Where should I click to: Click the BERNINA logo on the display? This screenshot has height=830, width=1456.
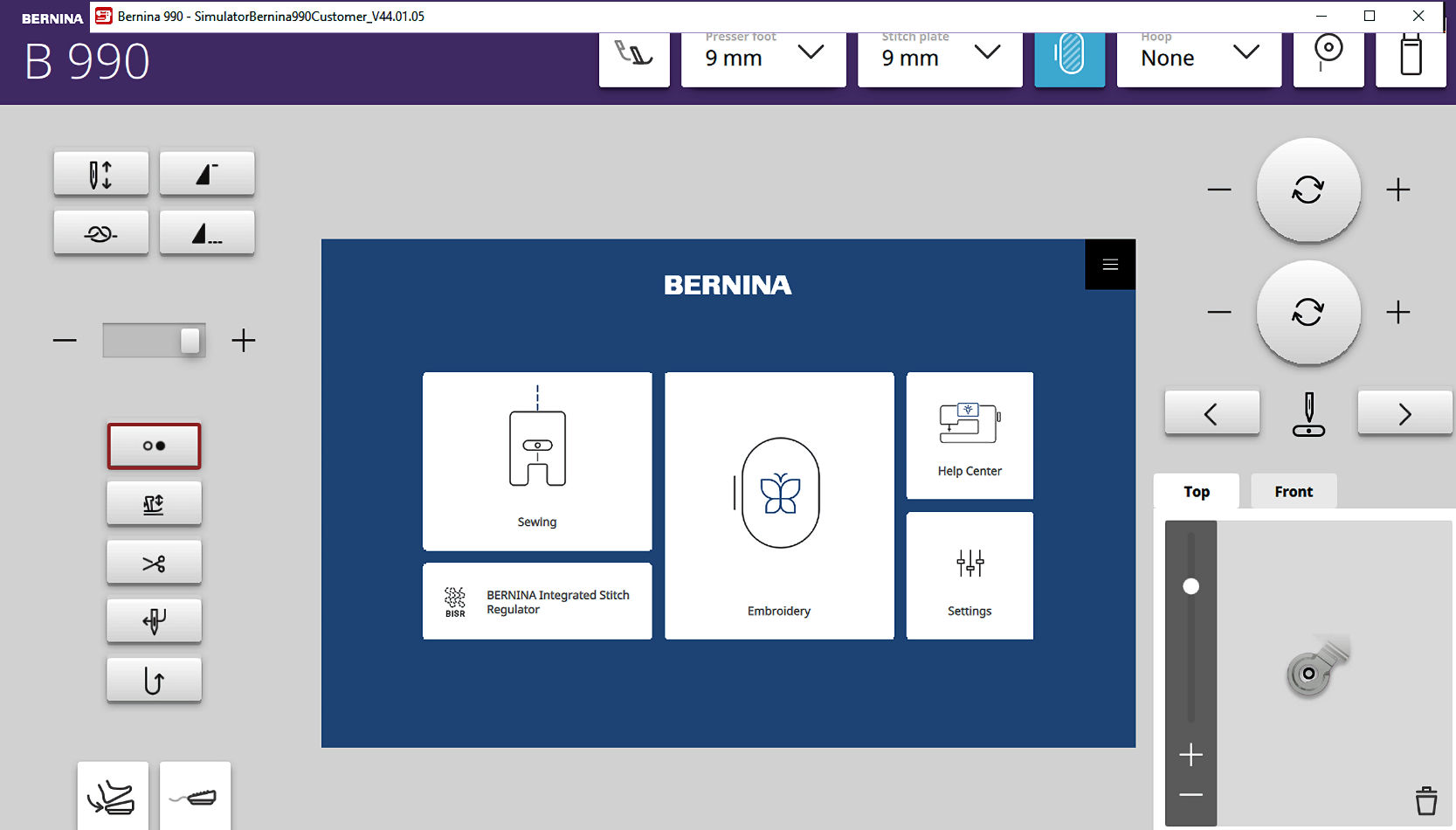click(x=728, y=285)
